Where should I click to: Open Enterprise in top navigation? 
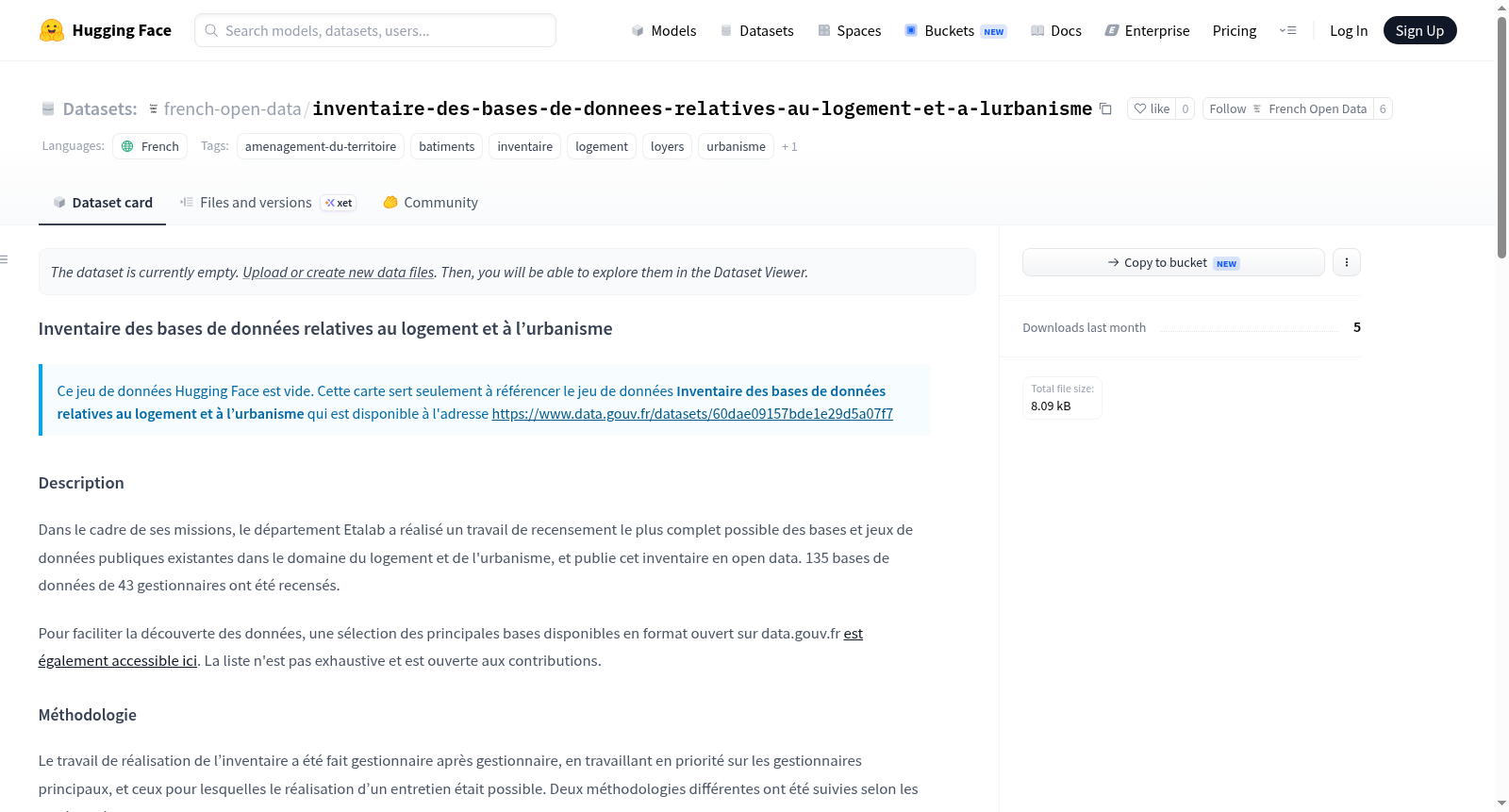(x=1147, y=30)
